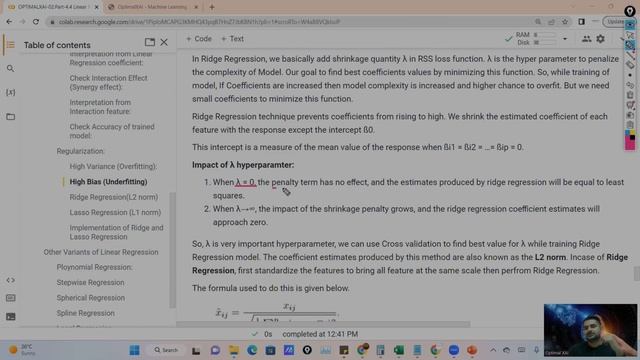Open the Variables {x} panel
This screenshot has width=640, height=360.
[11, 93]
